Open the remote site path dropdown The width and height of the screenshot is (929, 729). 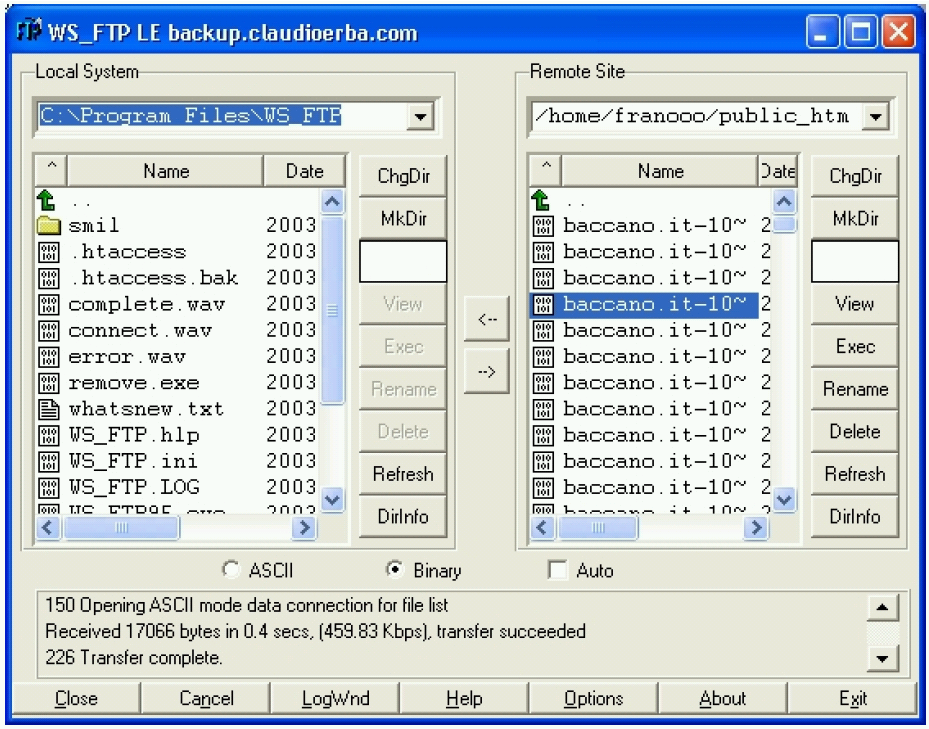(876, 117)
